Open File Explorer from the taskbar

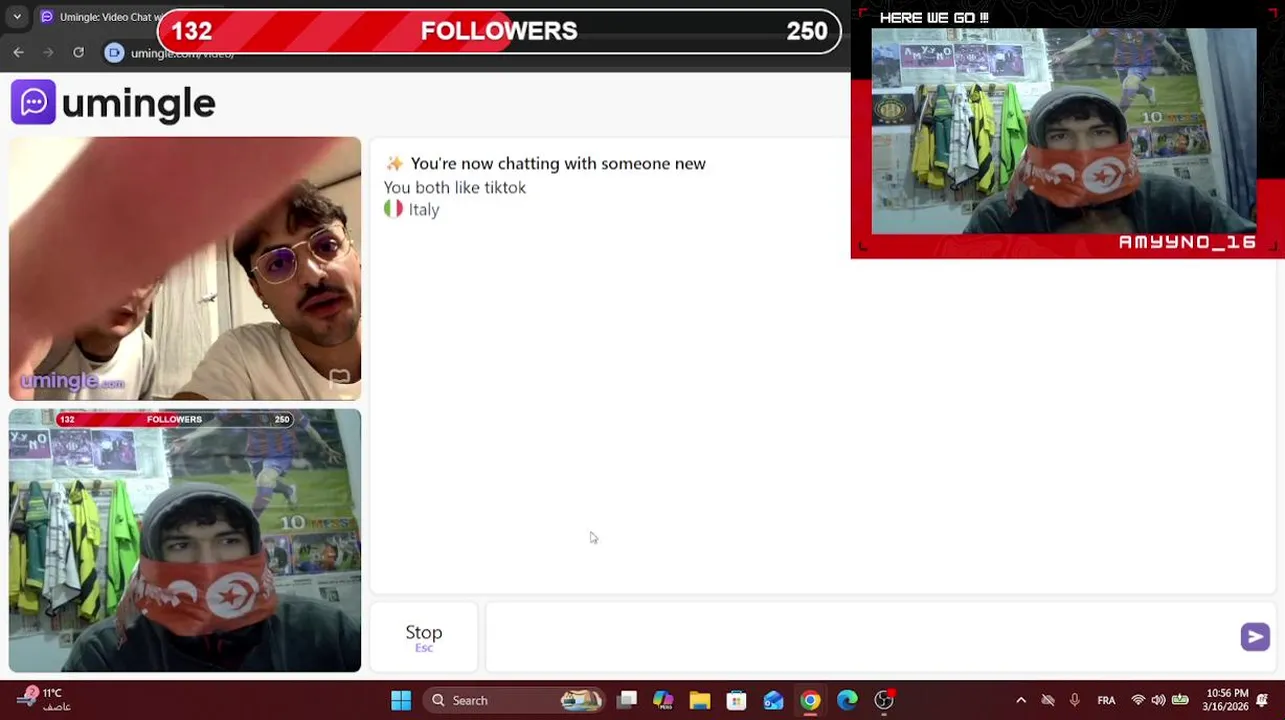pos(700,700)
